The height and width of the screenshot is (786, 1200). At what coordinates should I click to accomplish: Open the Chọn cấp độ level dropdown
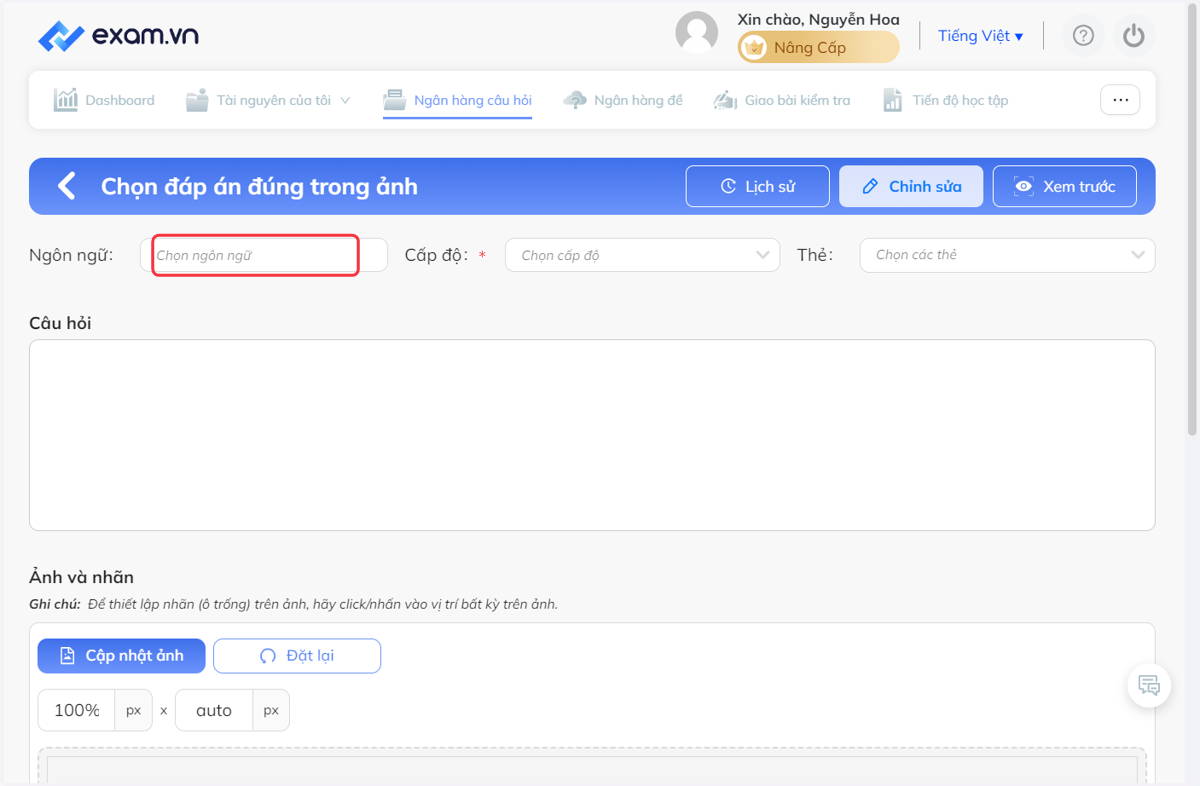[x=642, y=255]
